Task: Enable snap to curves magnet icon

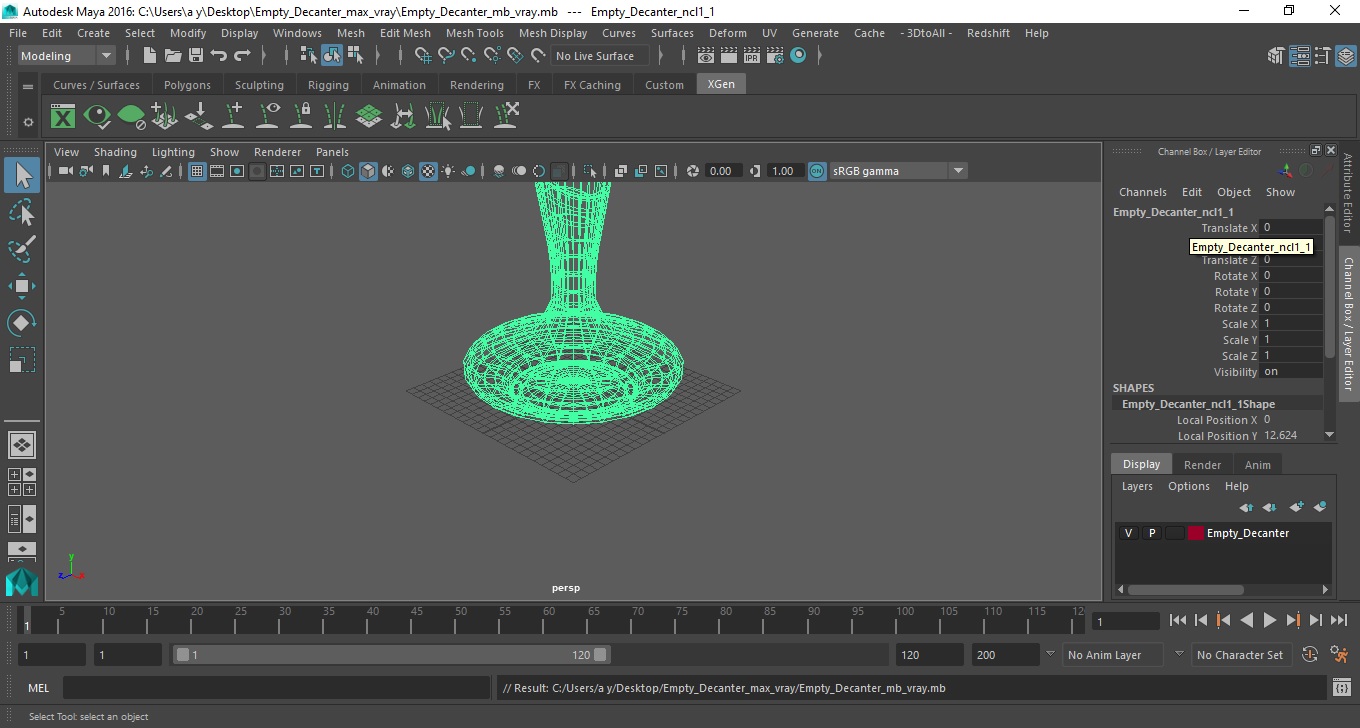Action: [x=446, y=56]
